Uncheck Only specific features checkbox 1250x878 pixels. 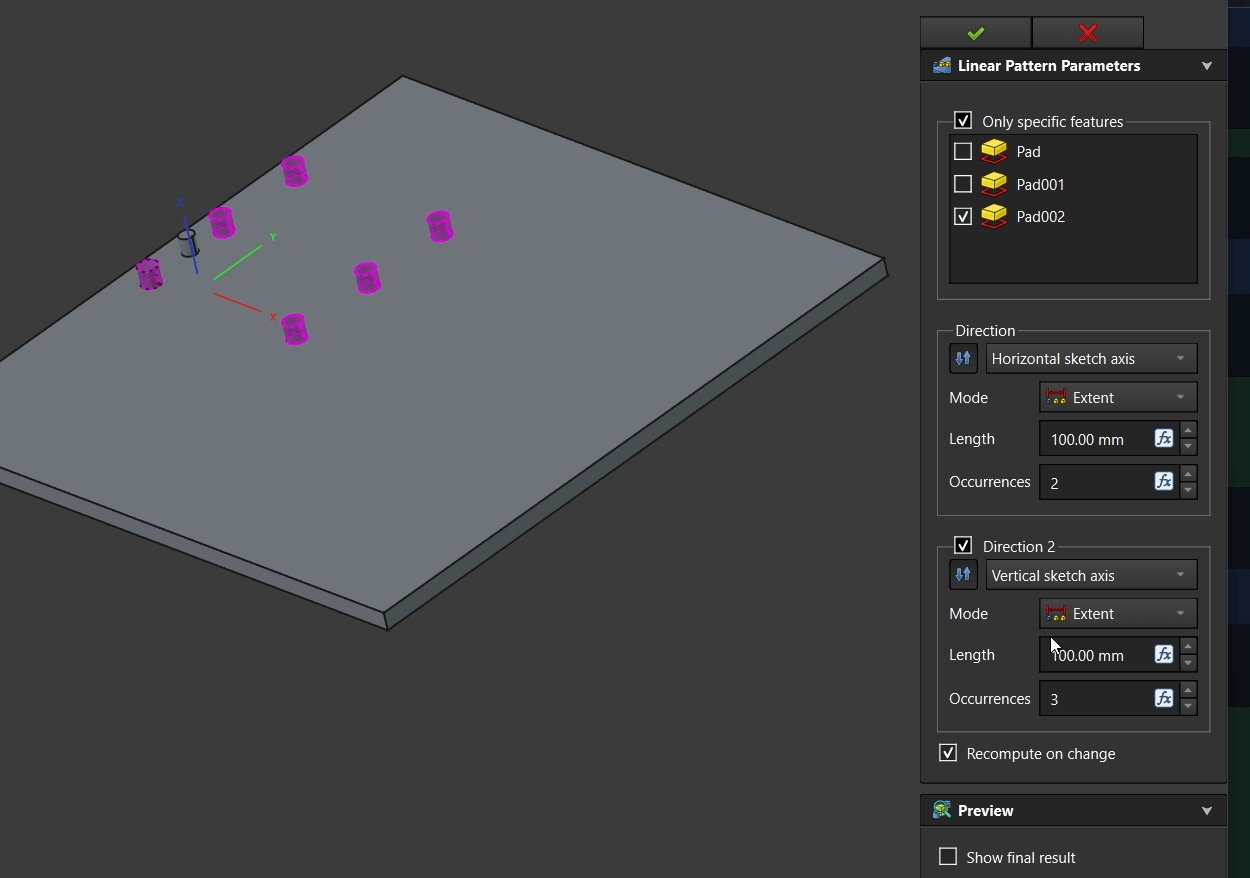(963, 121)
